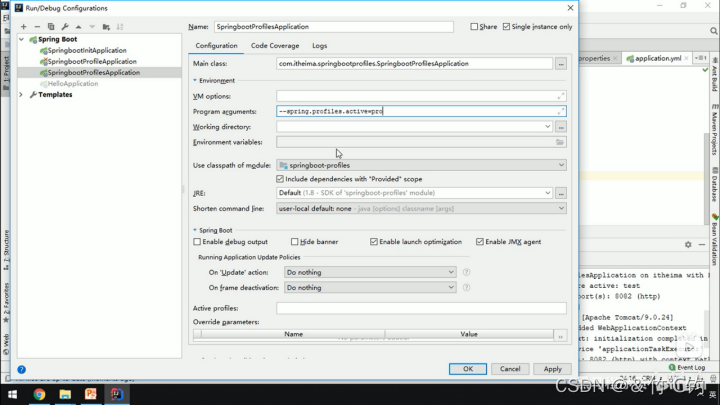The height and width of the screenshot is (405, 720).
Task: Apply the configuration changes
Action: tap(552, 369)
